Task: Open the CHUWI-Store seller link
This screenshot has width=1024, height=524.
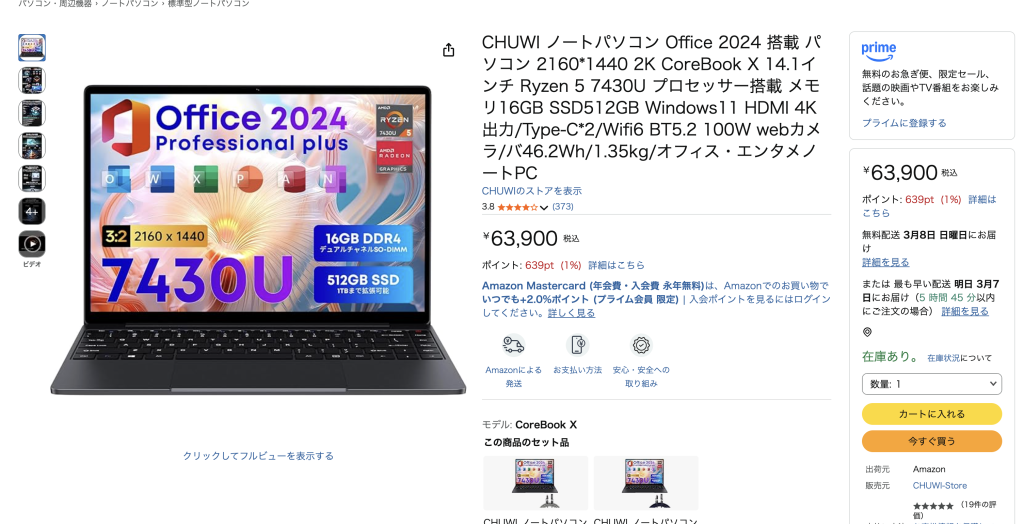Action: tap(940, 485)
